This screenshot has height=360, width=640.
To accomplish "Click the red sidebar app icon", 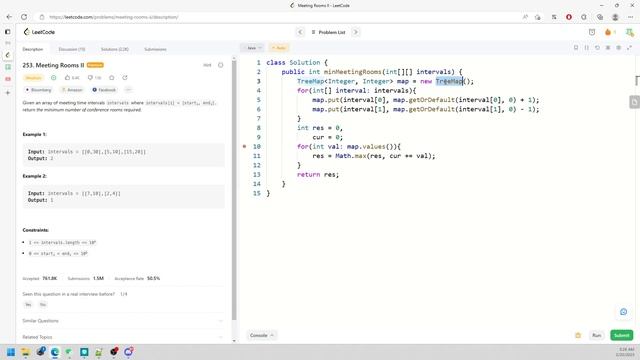I will (7, 79).
